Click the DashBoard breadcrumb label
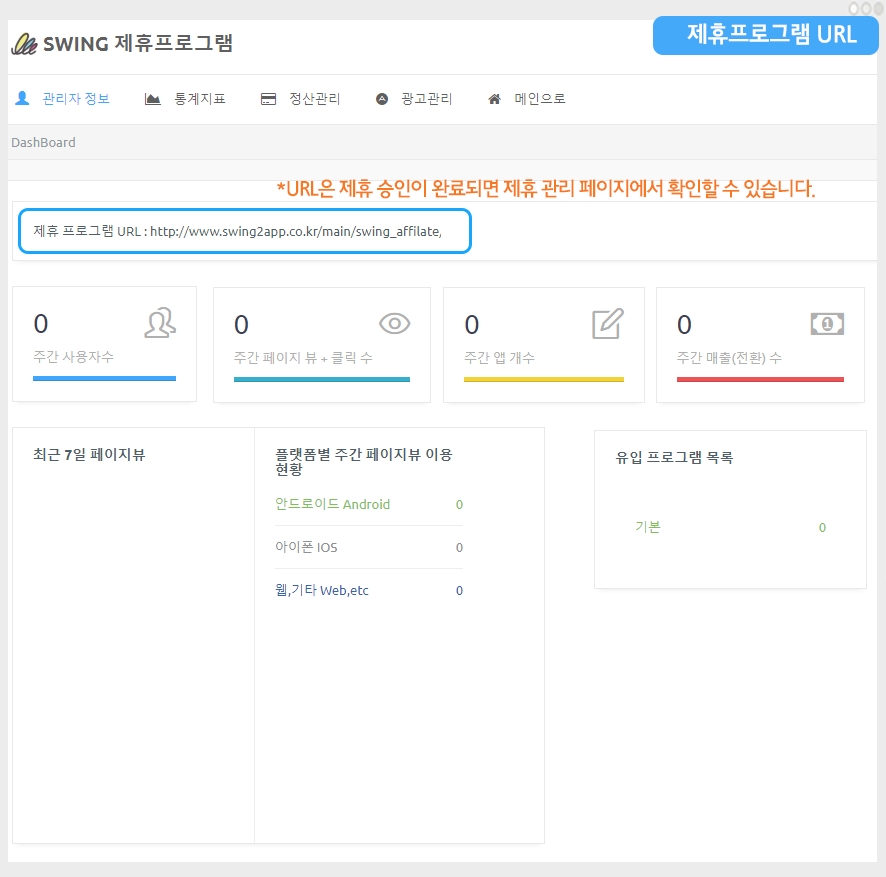886x877 pixels. [43, 142]
